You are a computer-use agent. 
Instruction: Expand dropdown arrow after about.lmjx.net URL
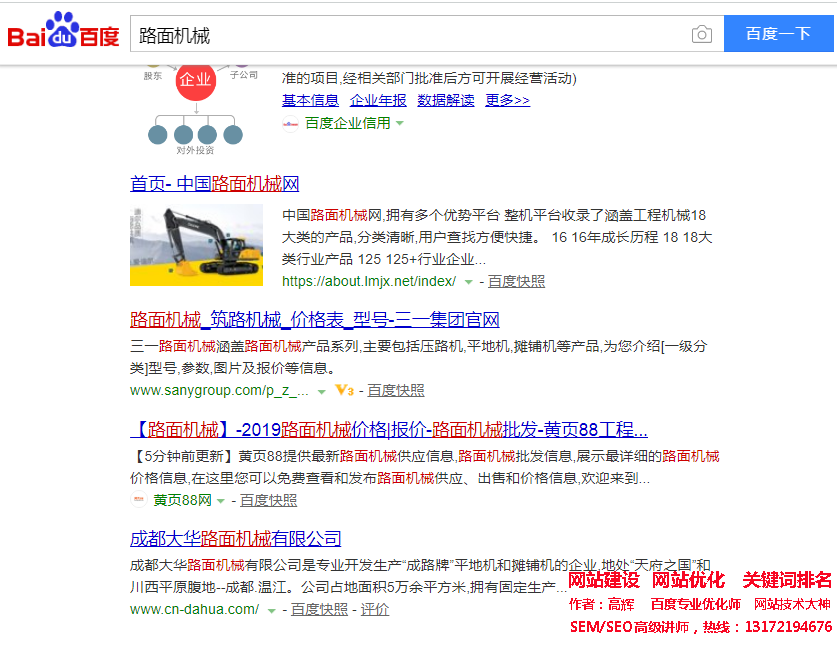(x=468, y=282)
